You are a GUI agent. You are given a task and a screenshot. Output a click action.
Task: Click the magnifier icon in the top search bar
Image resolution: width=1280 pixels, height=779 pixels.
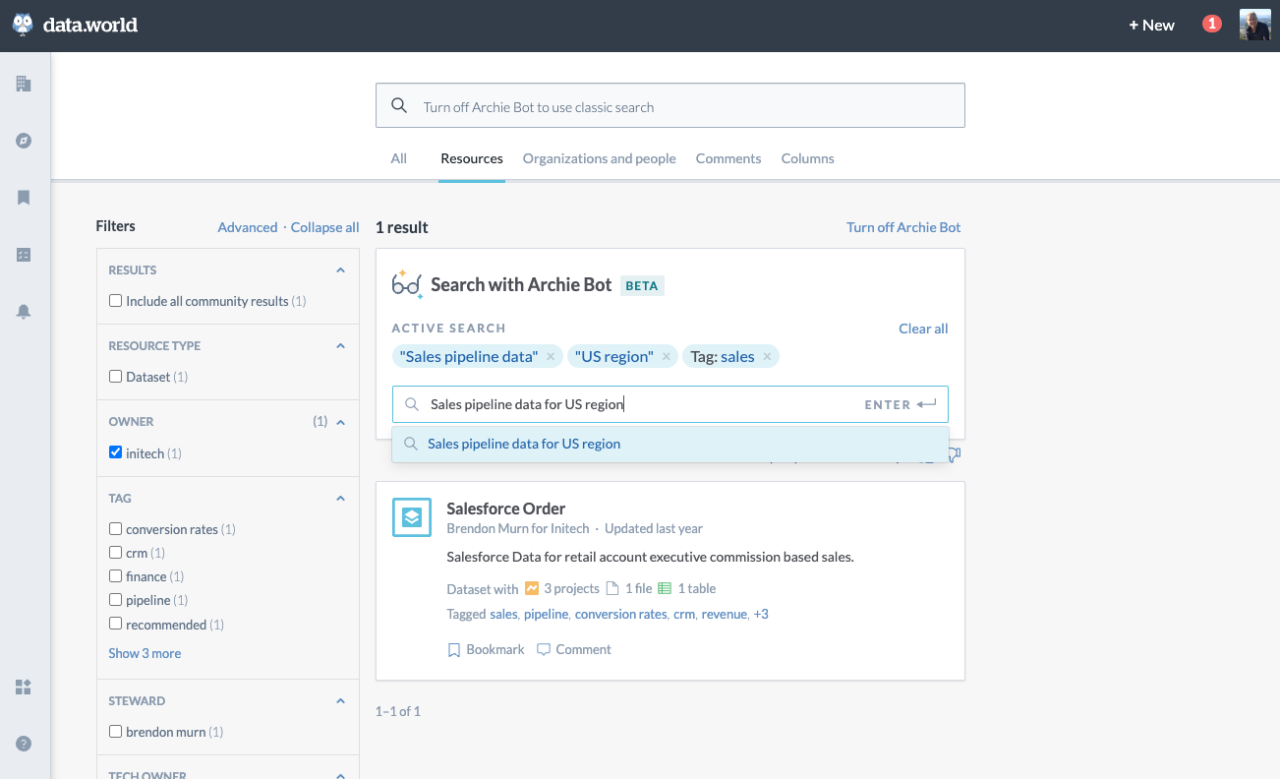(x=399, y=106)
